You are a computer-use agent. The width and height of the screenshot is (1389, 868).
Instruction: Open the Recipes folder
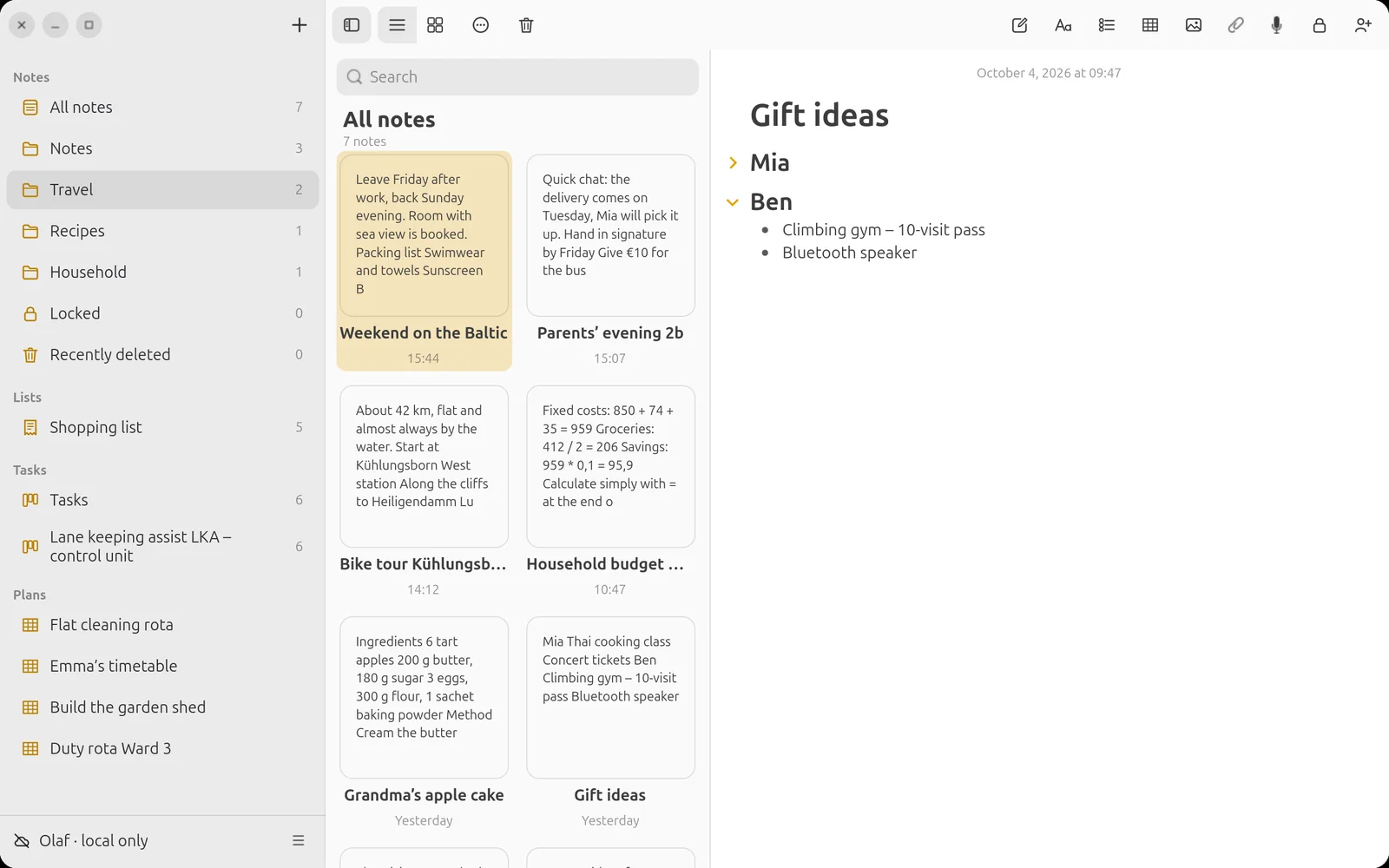tap(162, 231)
